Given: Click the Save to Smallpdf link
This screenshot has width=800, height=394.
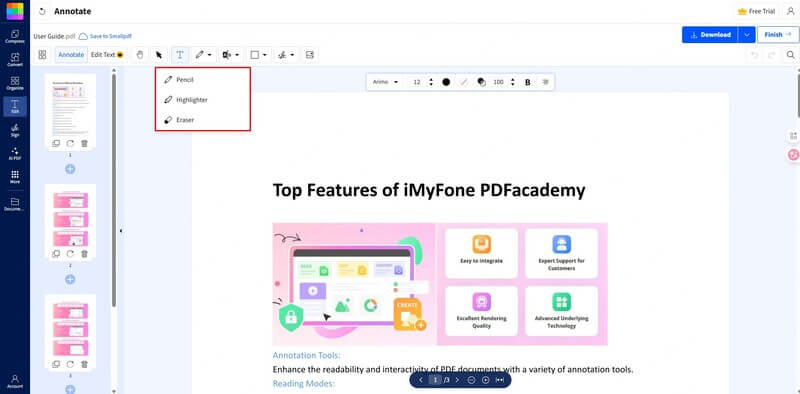Looking at the screenshot, I should point(105,36).
